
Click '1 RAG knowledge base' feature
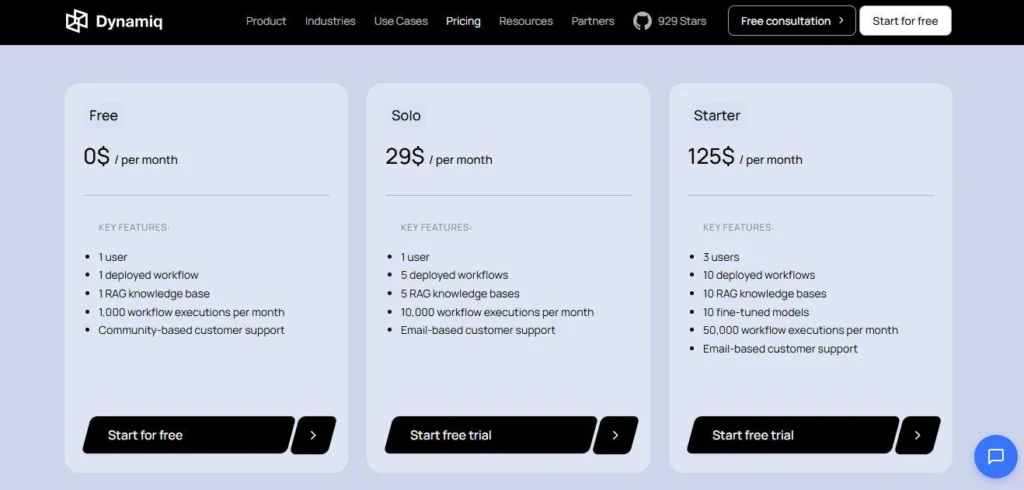(x=154, y=294)
